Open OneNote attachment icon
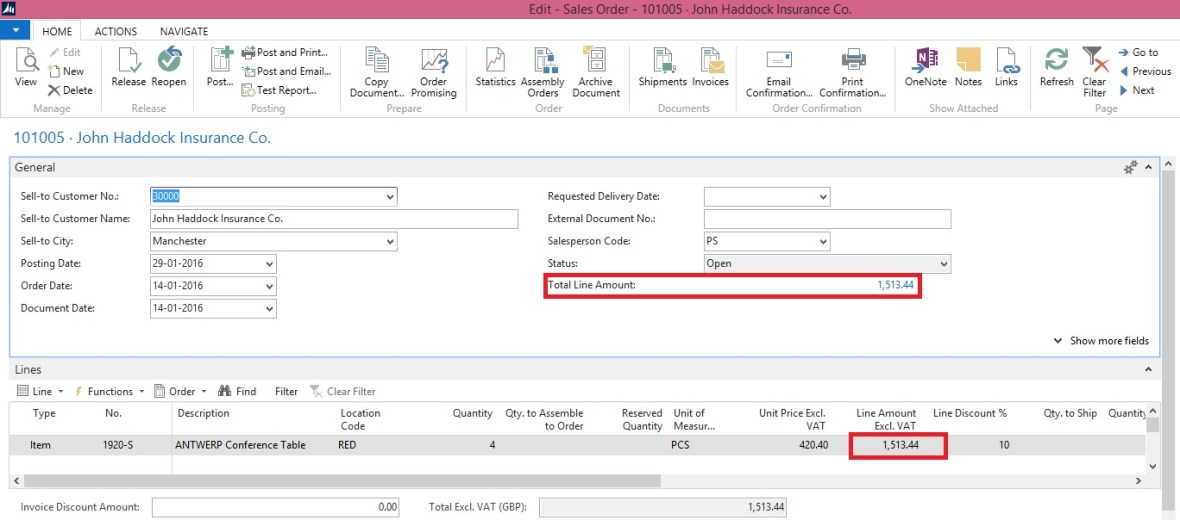The image size is (1180, 520). (x=925, y=62)
